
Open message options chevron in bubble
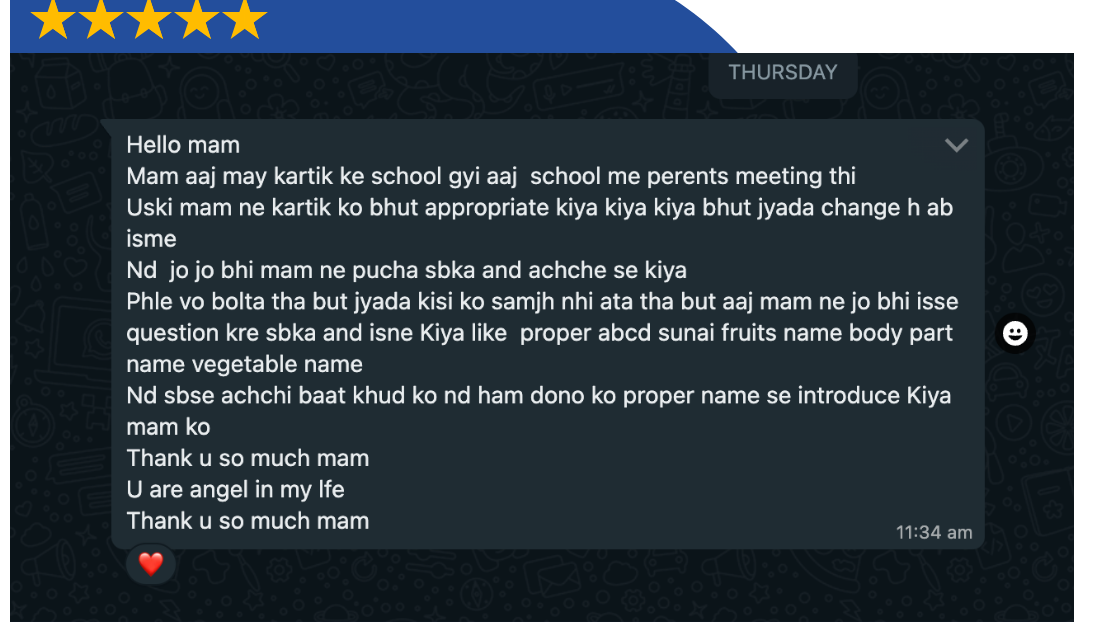[x=956, y=145]
